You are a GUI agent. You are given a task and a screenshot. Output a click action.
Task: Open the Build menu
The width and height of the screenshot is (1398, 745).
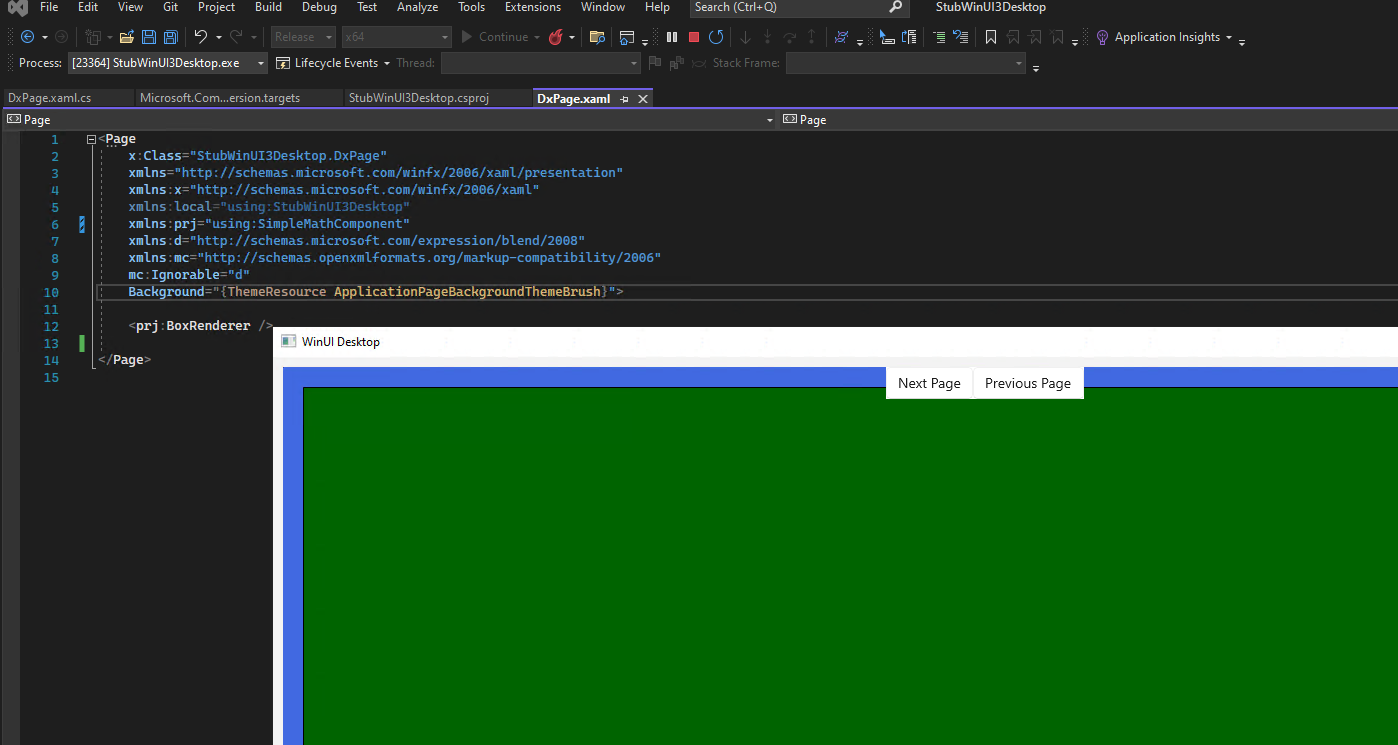click(268, 7)
